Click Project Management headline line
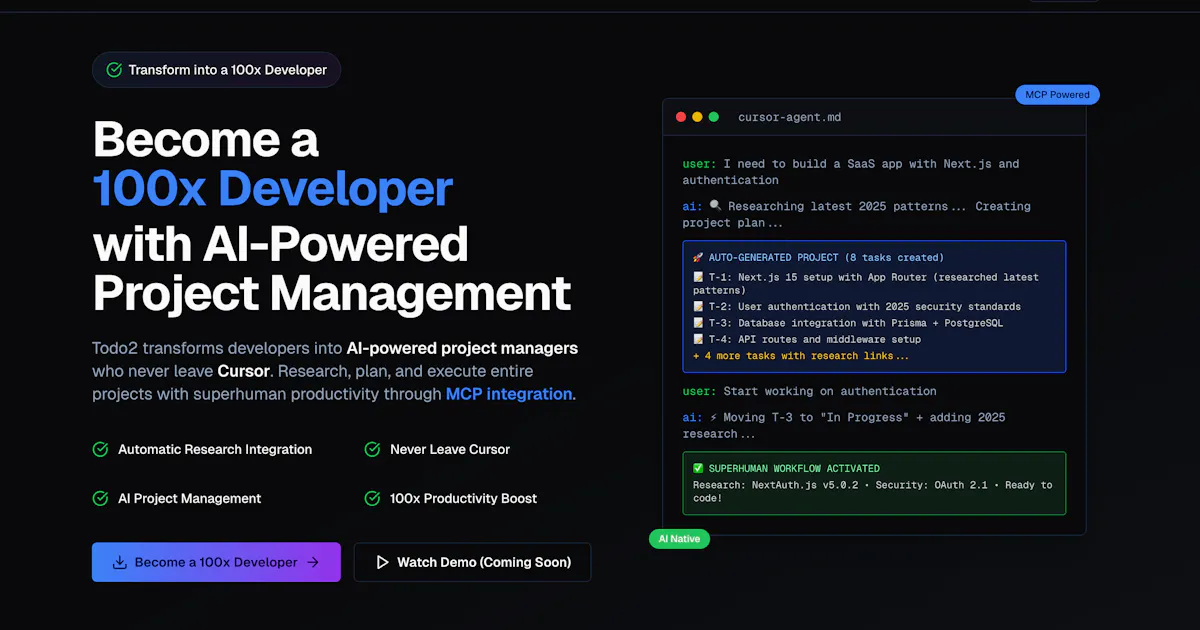 click(x=332, y=293)
